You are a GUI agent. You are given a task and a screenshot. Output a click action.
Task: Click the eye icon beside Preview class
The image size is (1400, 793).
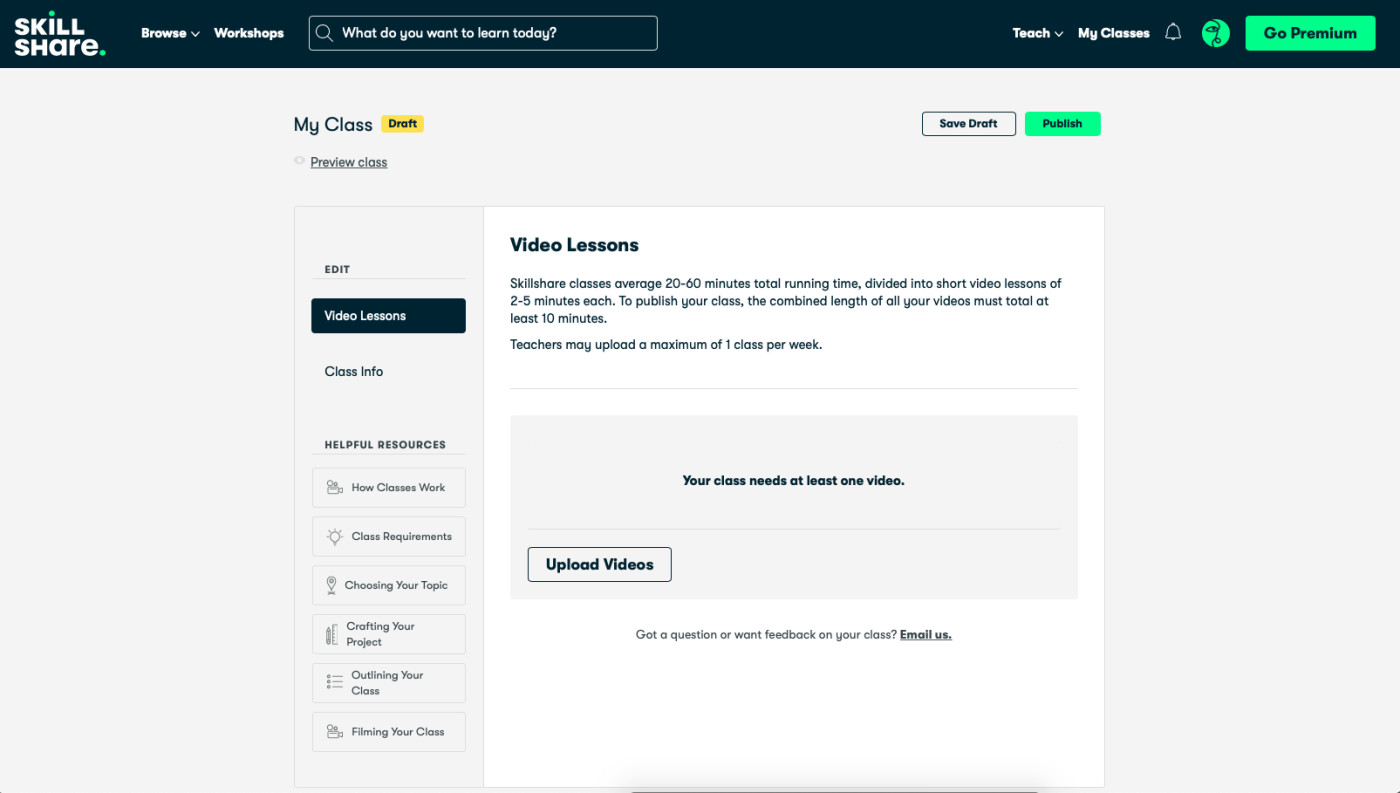pyautogui.click(x=299, y=161)
